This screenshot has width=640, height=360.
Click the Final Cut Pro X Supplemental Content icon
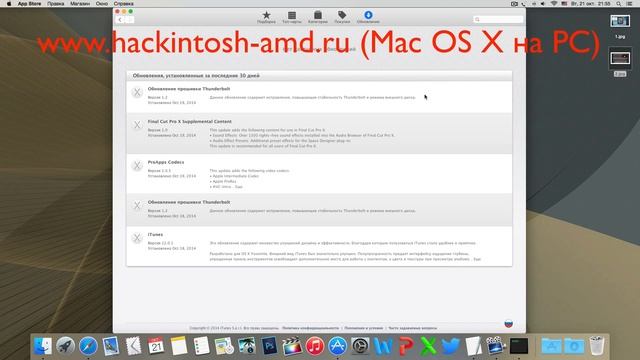tap(137, 125)
